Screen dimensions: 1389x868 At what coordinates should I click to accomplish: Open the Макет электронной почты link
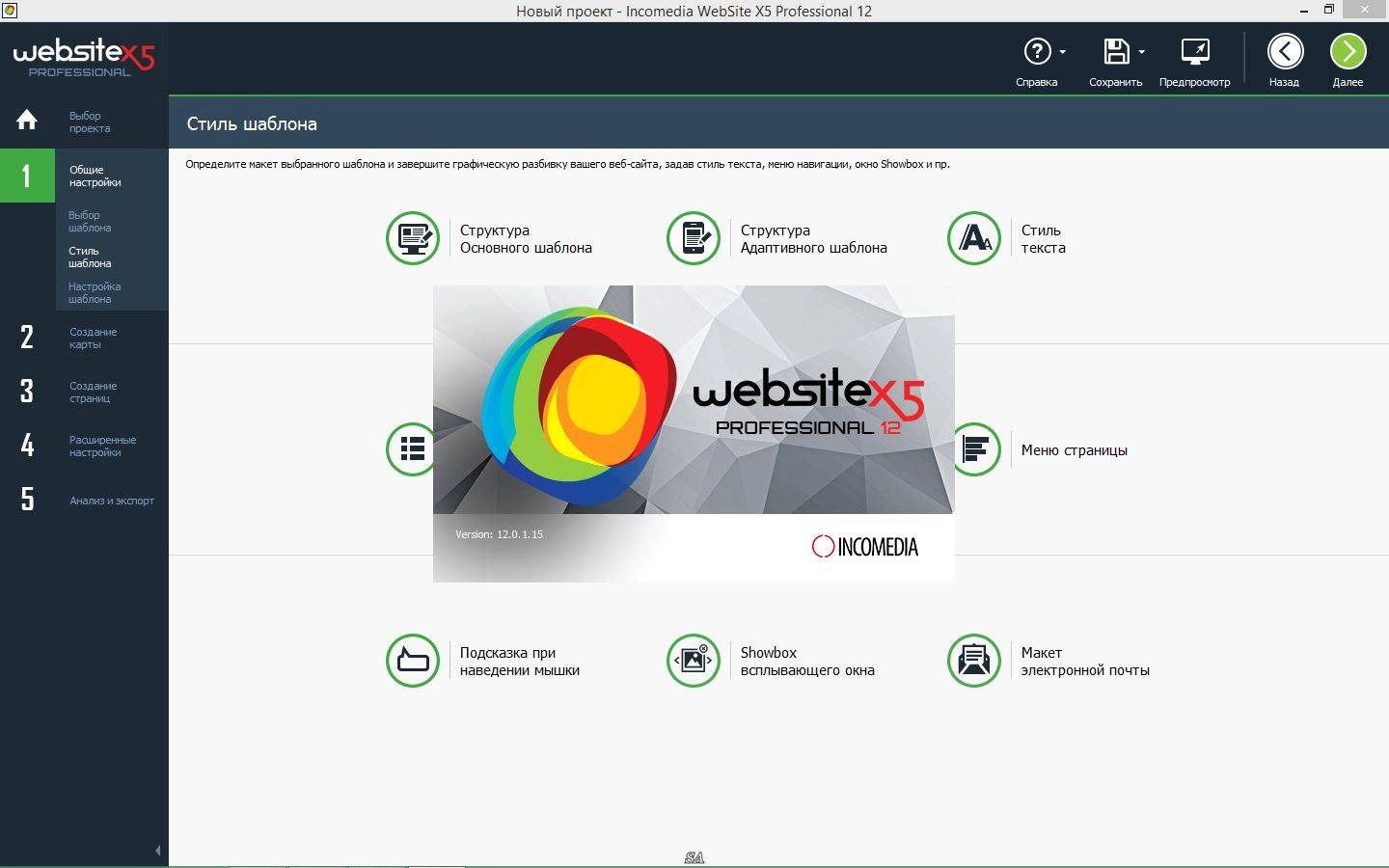(x=1085, y=662)
